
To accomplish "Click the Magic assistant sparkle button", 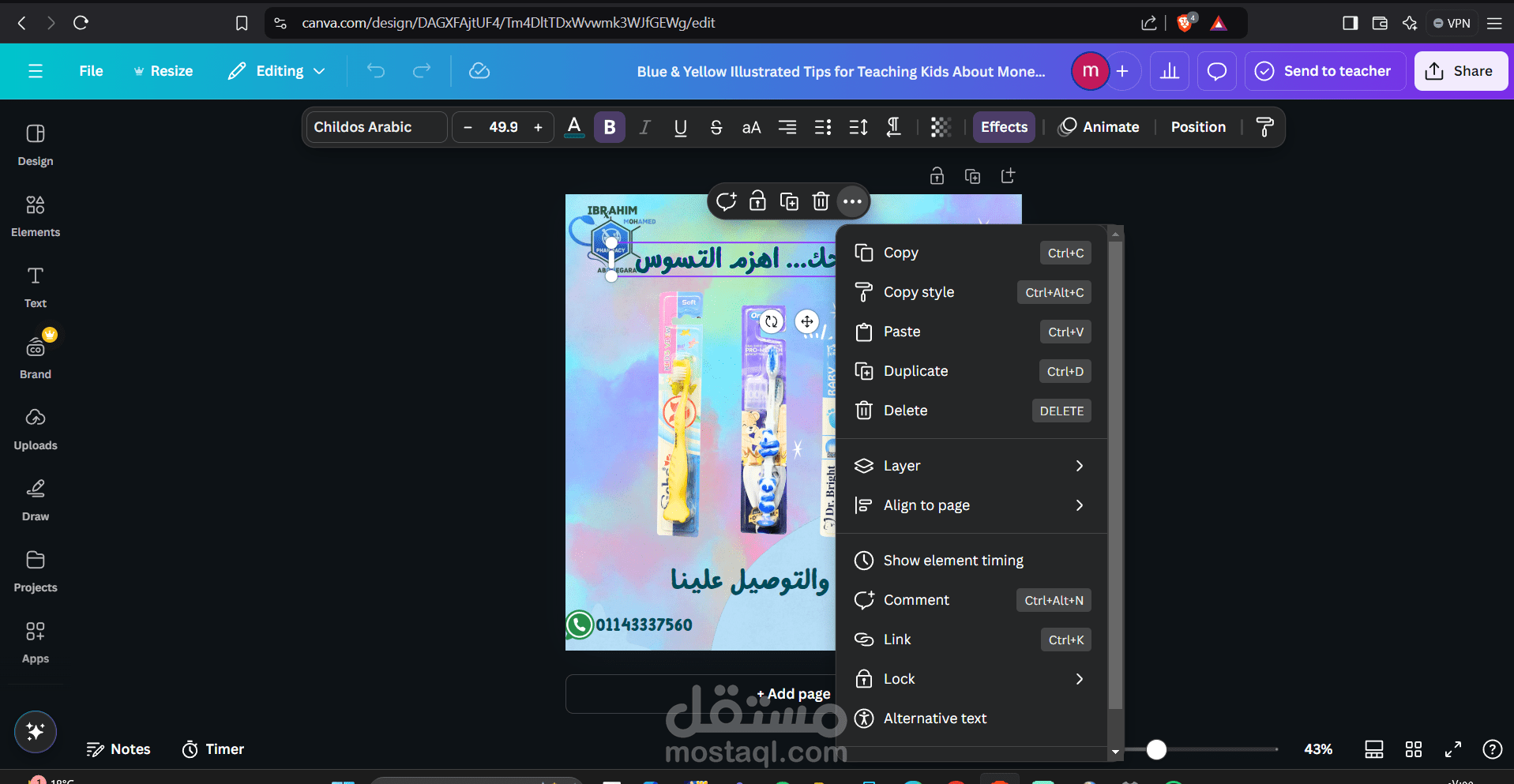I will click(36, 731).
